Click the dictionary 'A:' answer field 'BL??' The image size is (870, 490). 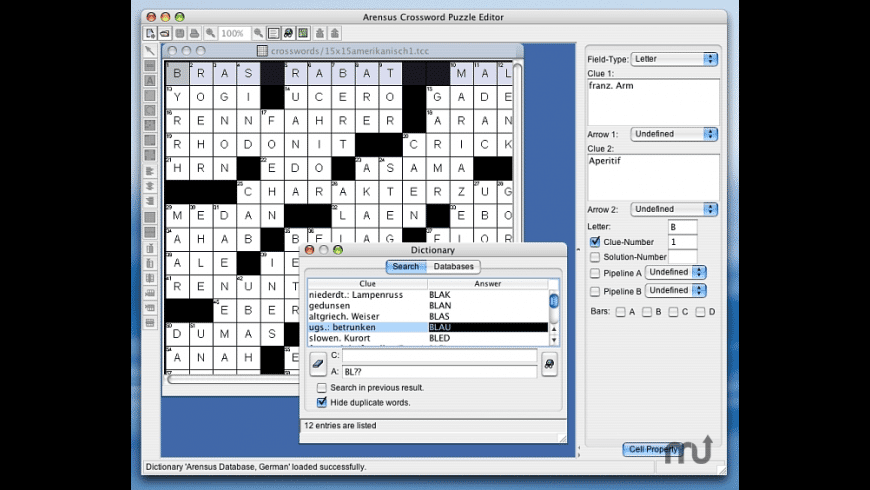pos(439,371)
